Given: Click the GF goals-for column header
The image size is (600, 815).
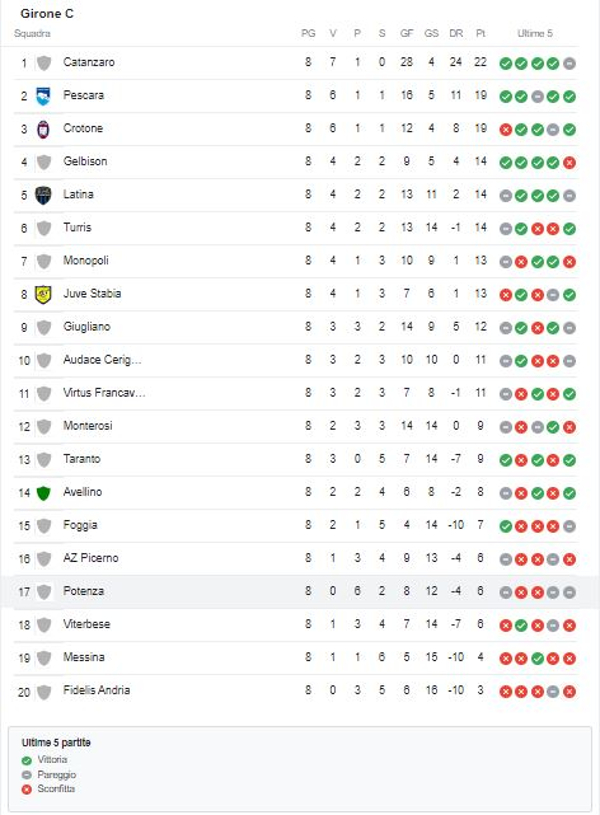Looking at the screenshot, I should coord(406,33).
